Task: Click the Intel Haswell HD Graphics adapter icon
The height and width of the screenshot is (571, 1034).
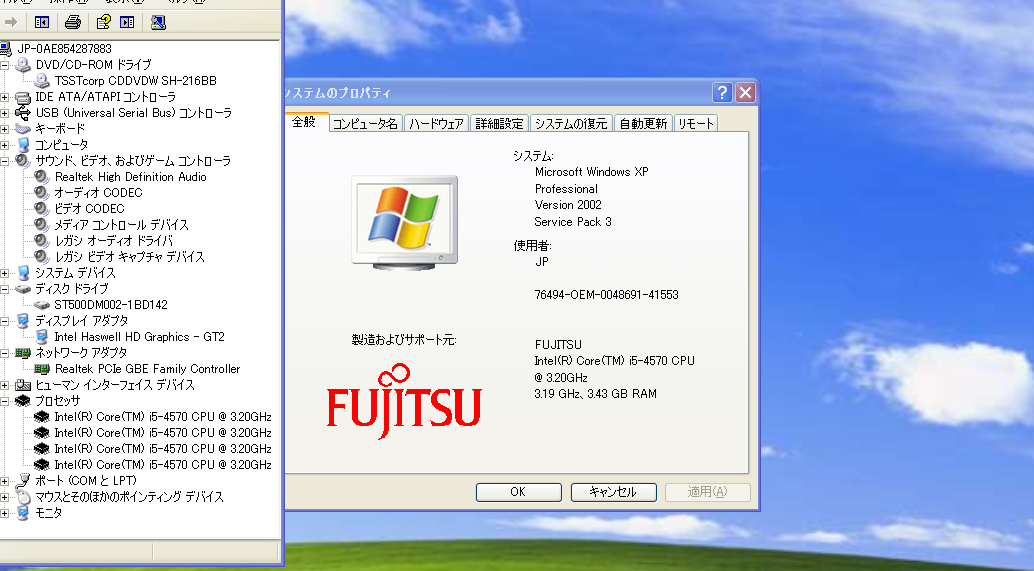Action: point(42,337)
